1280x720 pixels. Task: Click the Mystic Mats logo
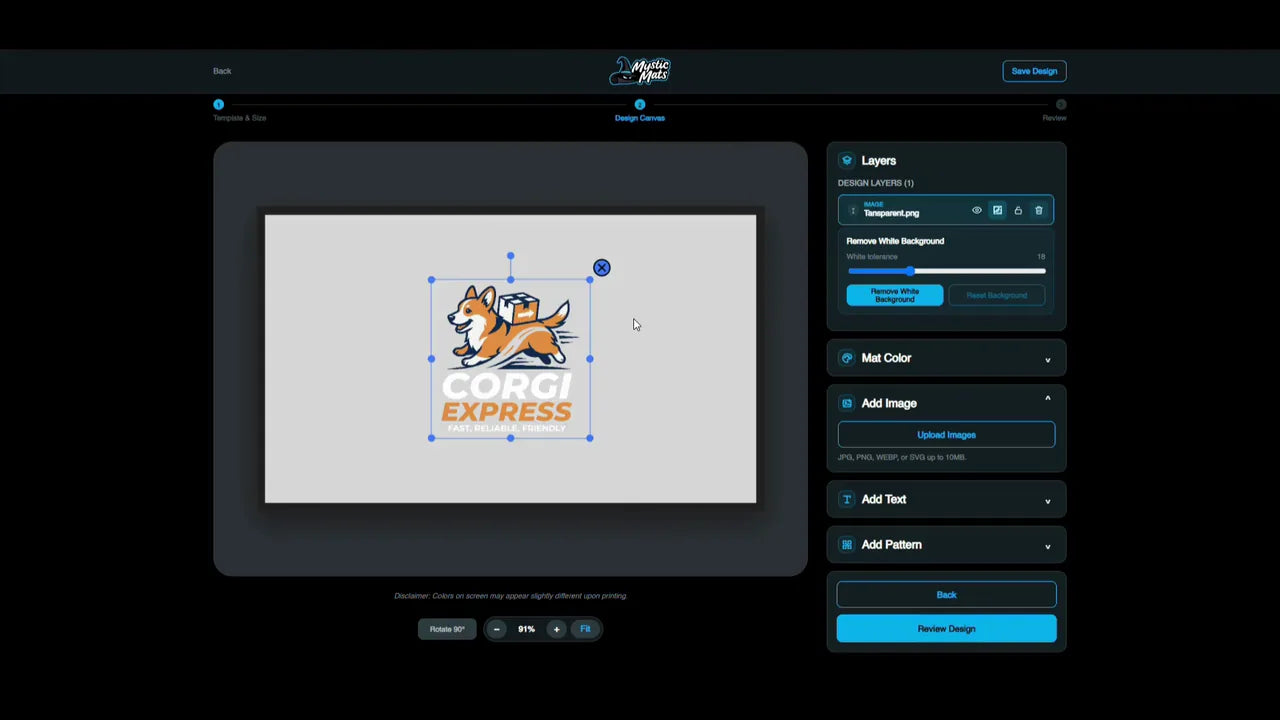pyautogui.click(x=640, y=71)
